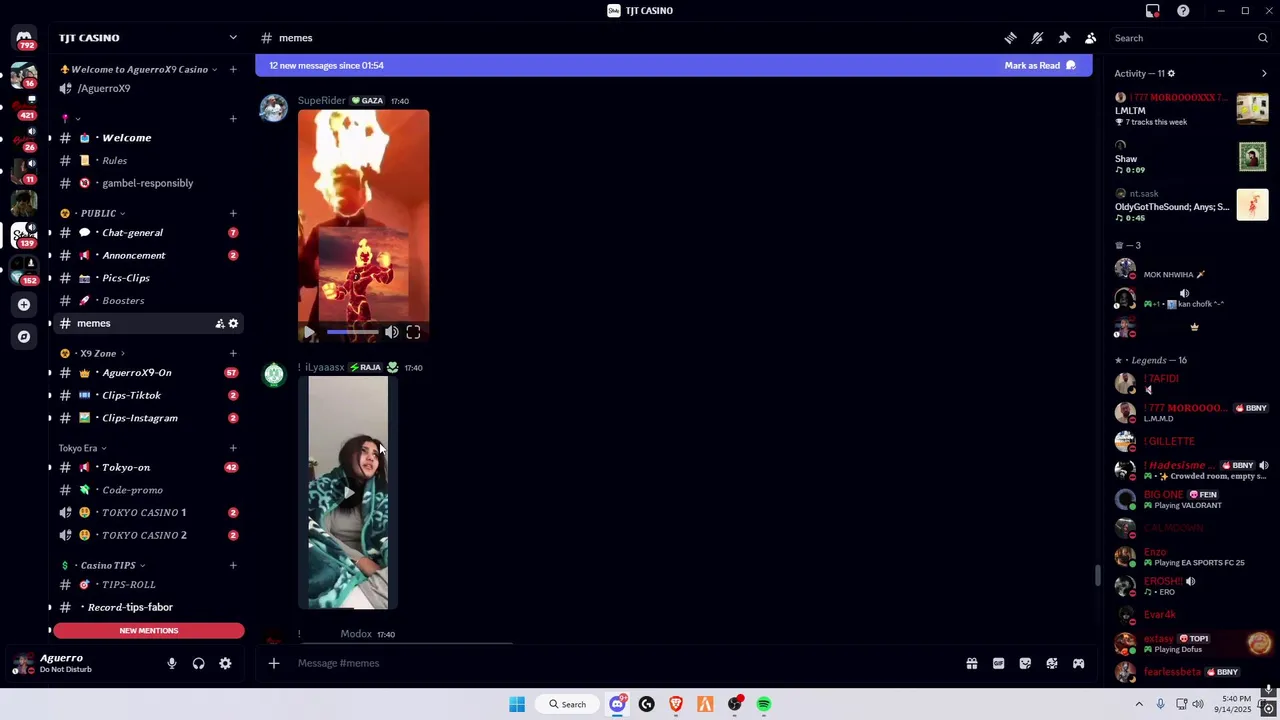Open the Boosters channel
The width and height of the screenshot is (1280, 720).
(148, 301)
